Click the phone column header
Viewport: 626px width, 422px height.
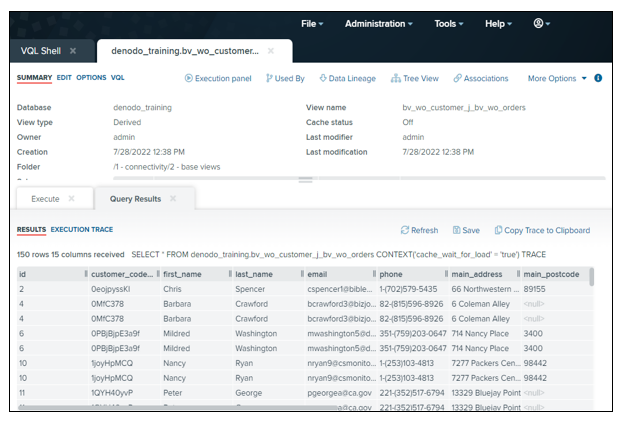pos(412,274)
